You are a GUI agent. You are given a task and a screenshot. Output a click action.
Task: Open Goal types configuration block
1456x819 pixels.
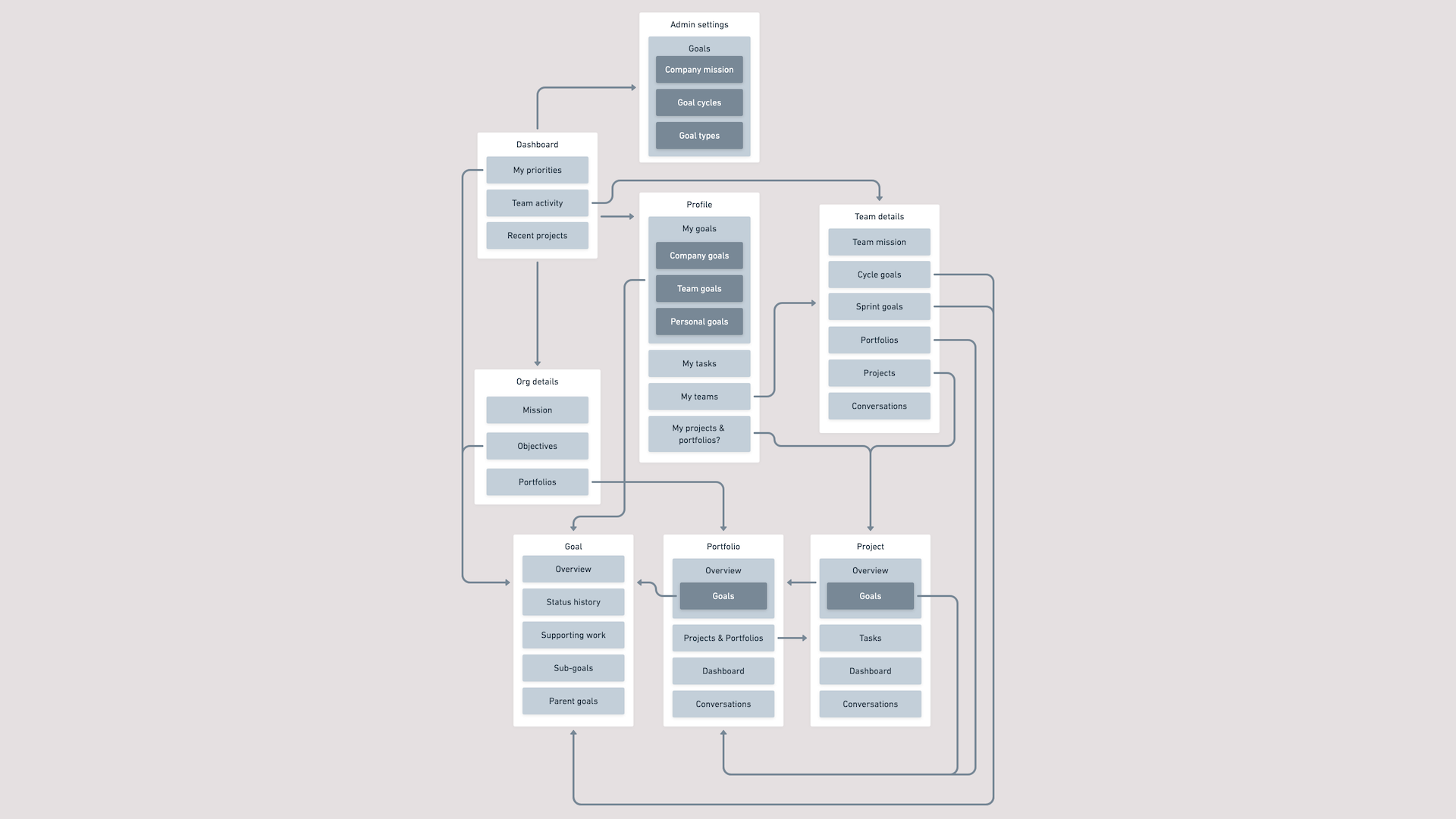[699, 135]
